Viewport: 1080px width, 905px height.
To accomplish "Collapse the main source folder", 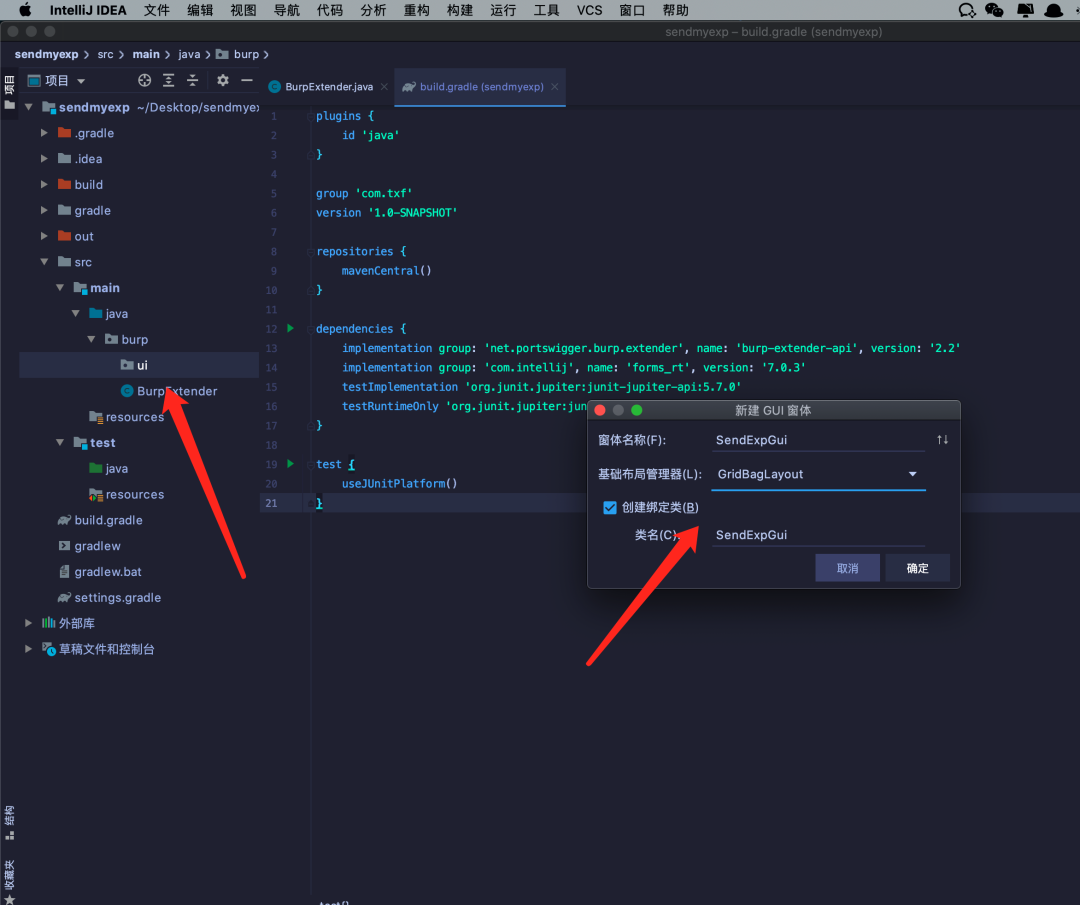I will (60, 288).
